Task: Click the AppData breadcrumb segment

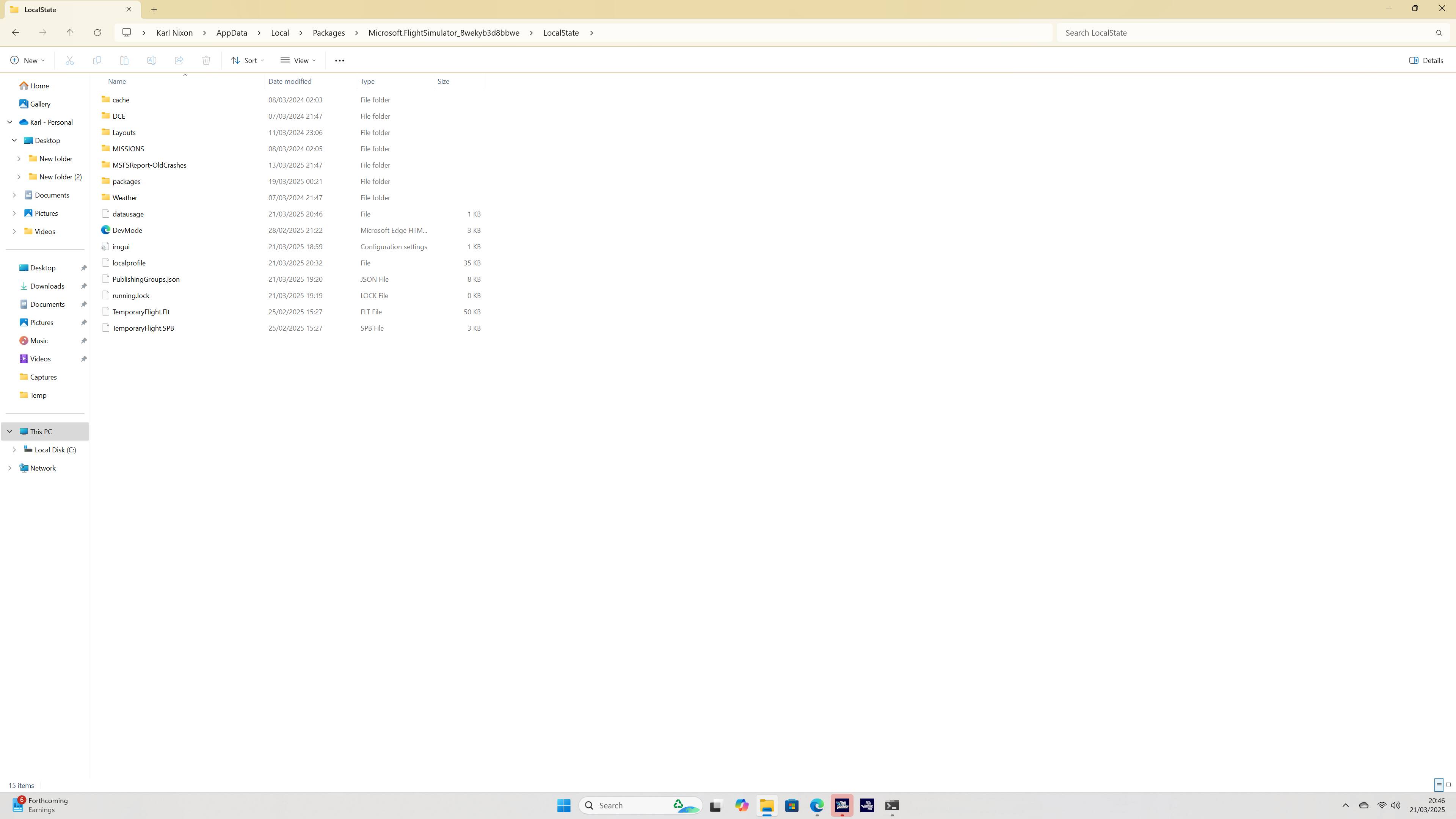Action: [x=232, y=33]
